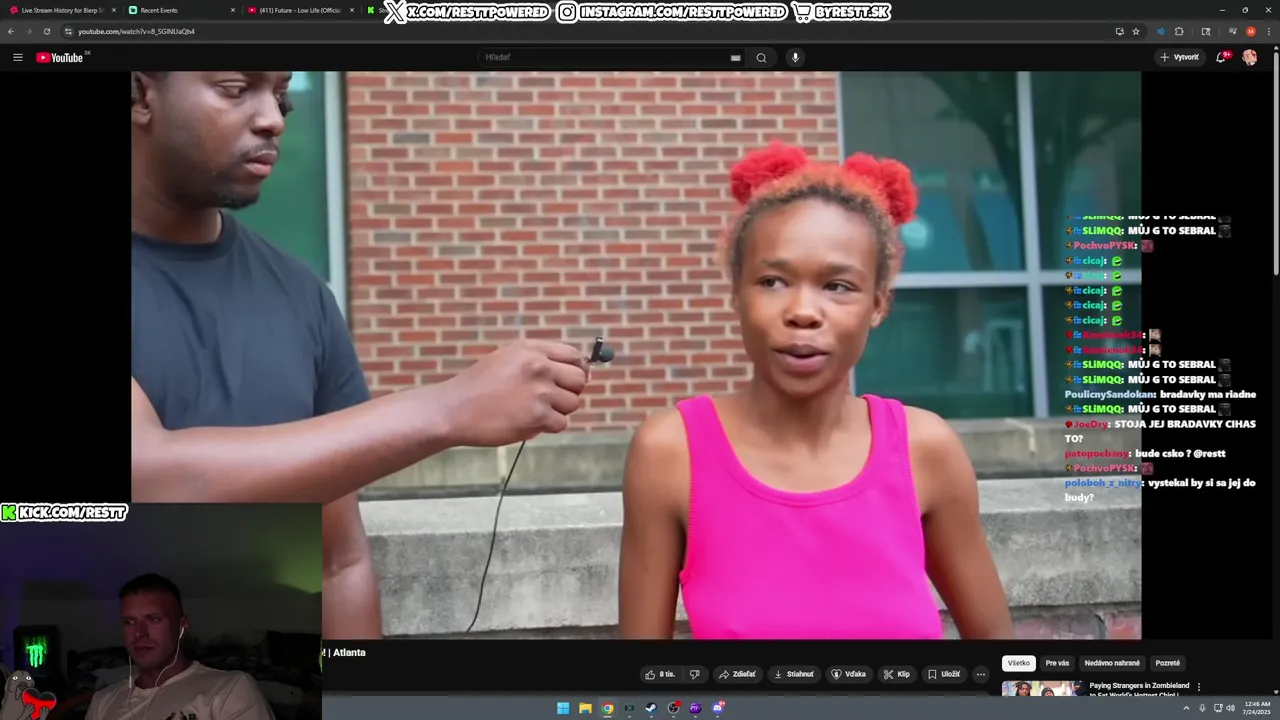This screenshot has width=1280, height=720.
Task: Create a clip with Klip
Action: click(x=897, y=674)
